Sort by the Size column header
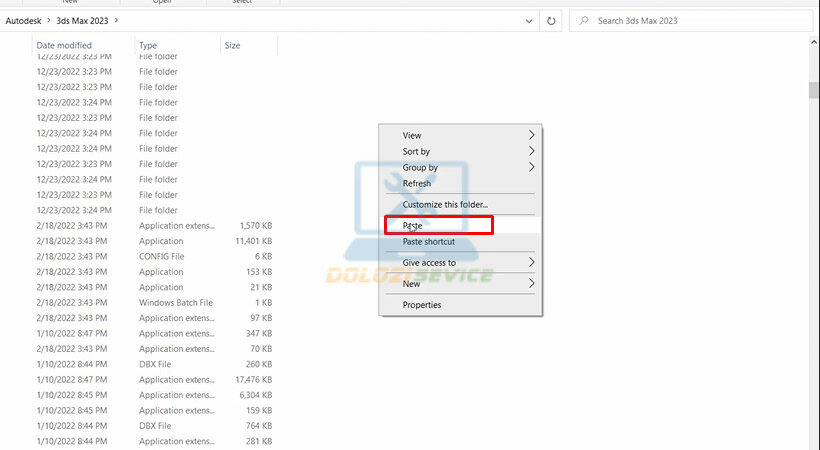Viewport: 820px width, 450px height. 232,46
